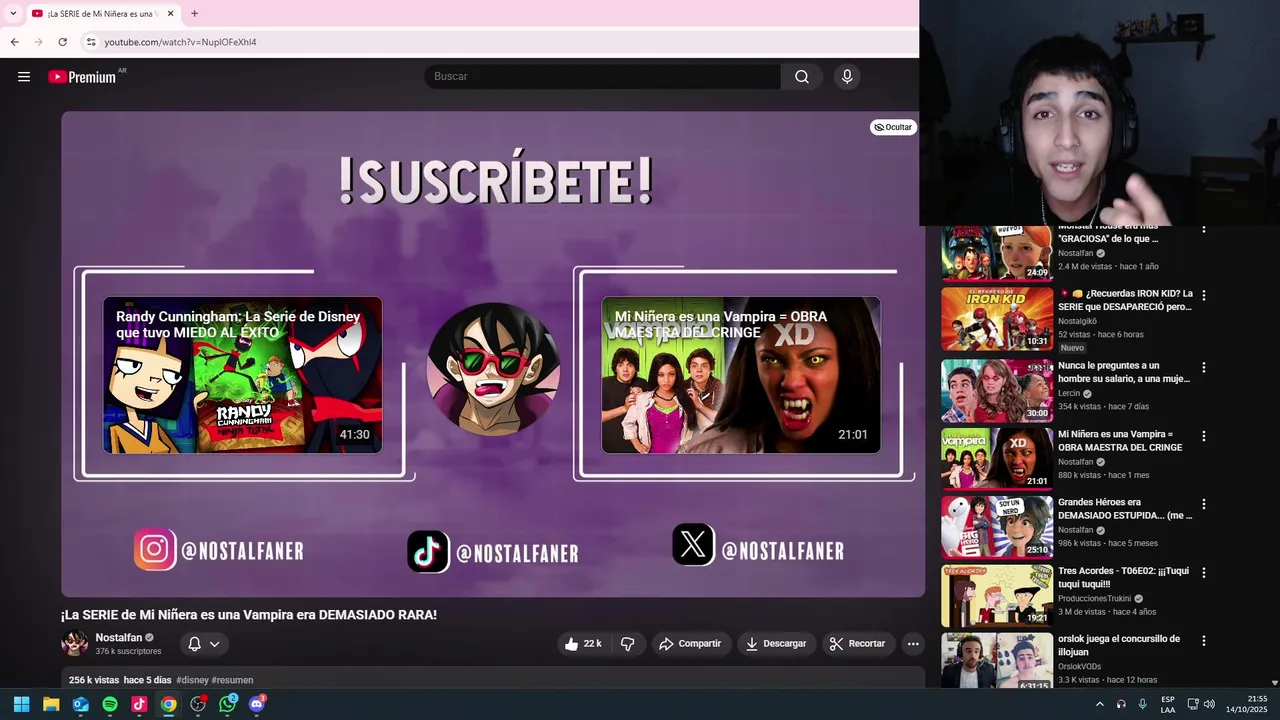Focus the Buscar search field
1280x720 pixels.
[x=603, y=77]
